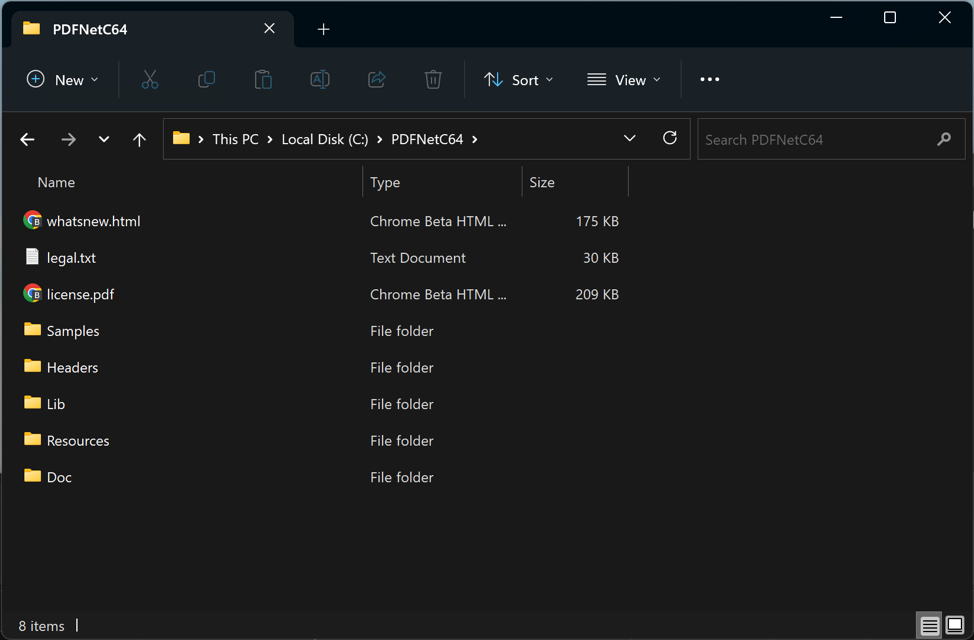Select the Resources folder name
Screen dimensions: 974x640
78,441
